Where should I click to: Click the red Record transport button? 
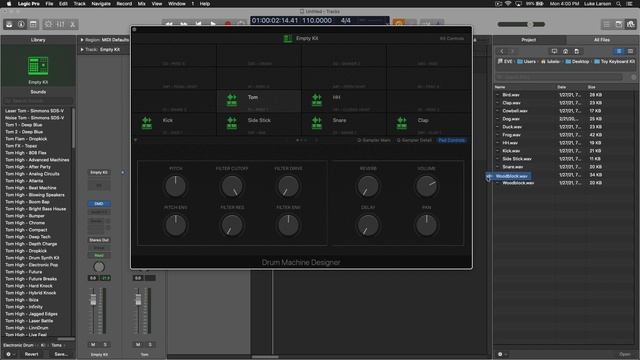228,24
